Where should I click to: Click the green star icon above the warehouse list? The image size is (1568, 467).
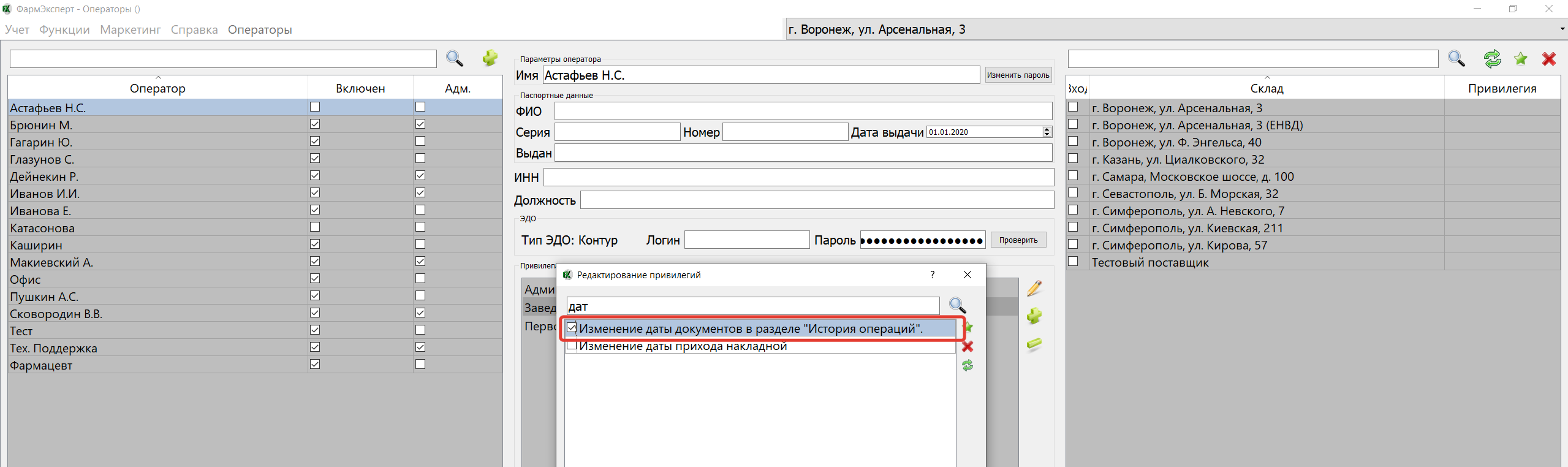click(1520, 59)
